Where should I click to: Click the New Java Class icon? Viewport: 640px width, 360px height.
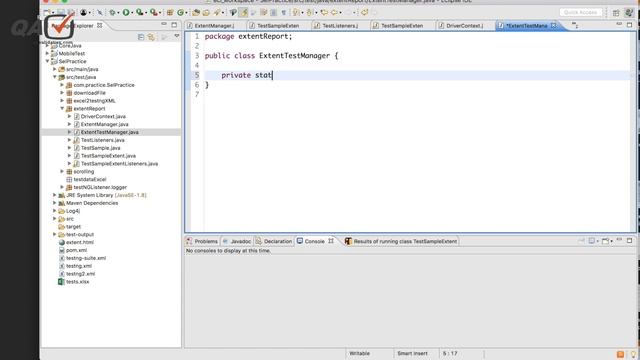tap(180, 12)
